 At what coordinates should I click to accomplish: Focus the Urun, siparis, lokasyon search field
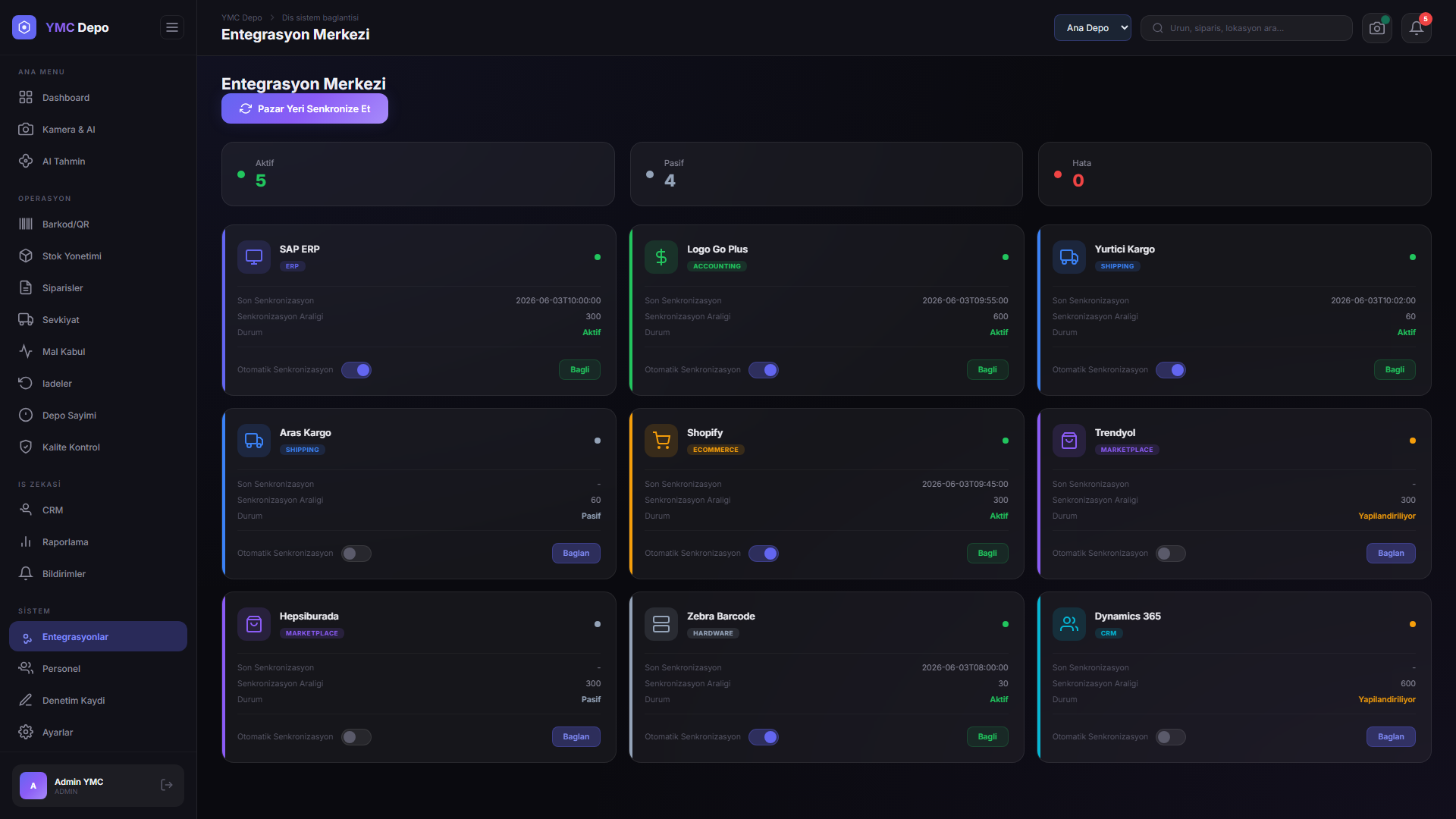click(x=1247, y=28)
